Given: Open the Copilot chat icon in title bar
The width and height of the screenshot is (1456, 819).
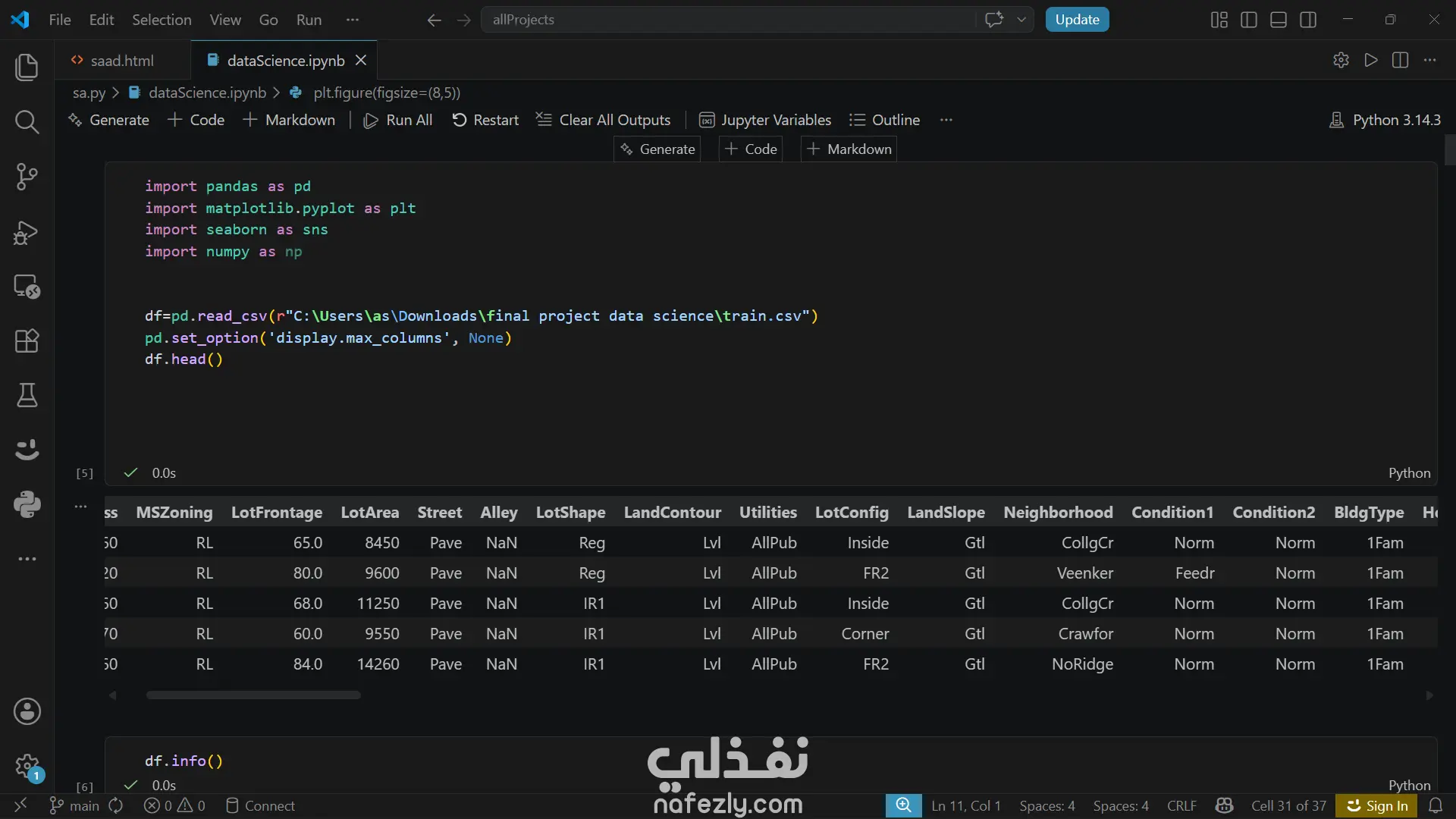Looking at the screenshot, I should pos(994,20).
